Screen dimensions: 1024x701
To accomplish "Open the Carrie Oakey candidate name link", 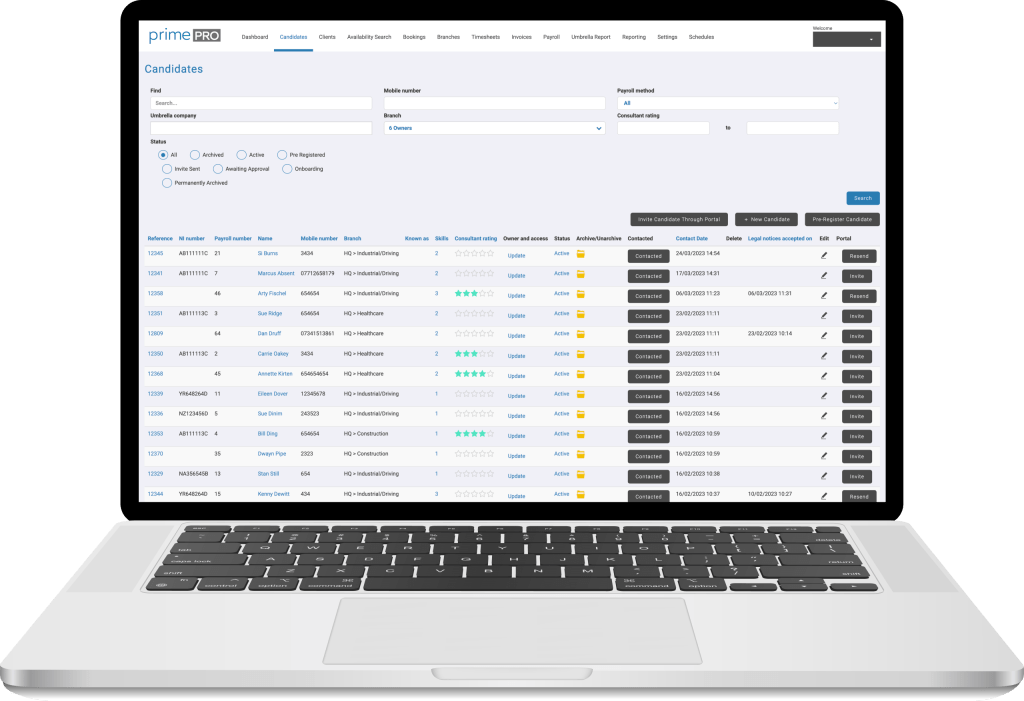I will [x=273, y=354].
